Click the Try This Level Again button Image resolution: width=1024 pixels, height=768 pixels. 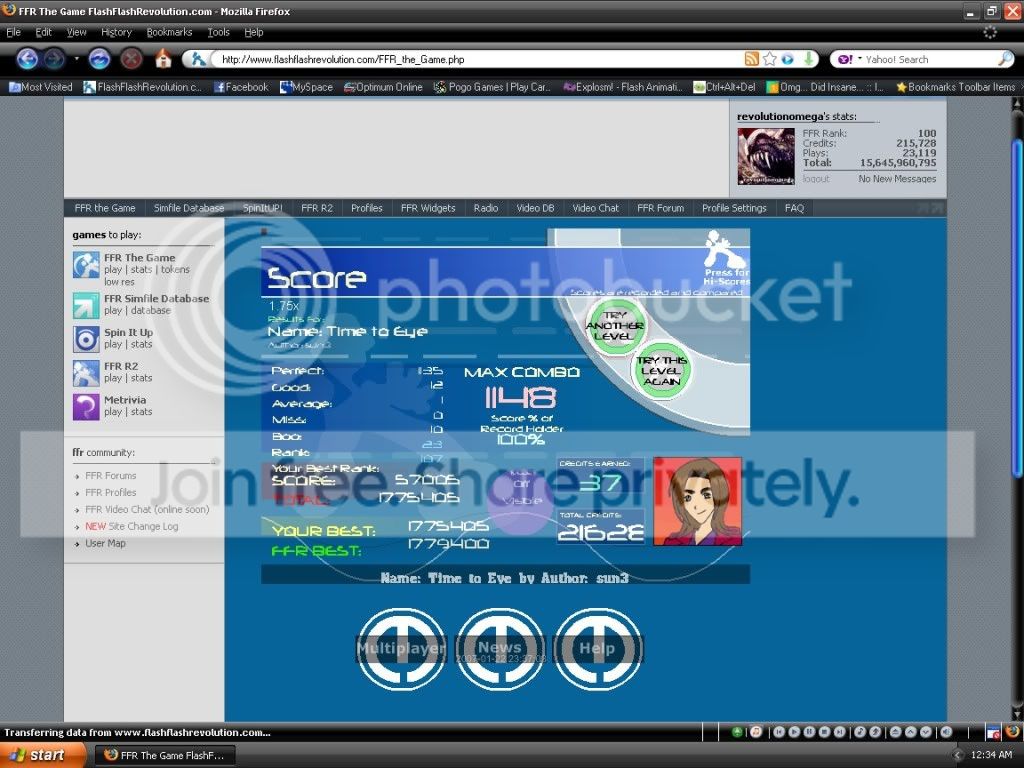point(660,371)
